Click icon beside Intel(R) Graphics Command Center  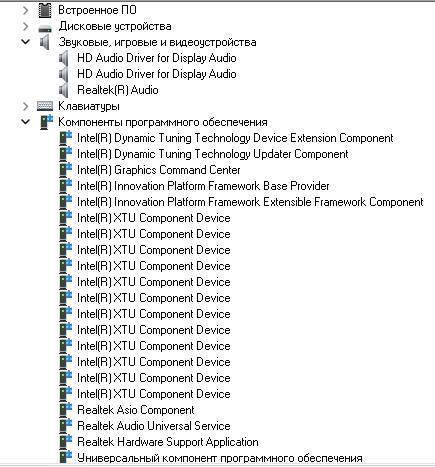[66, 170]
